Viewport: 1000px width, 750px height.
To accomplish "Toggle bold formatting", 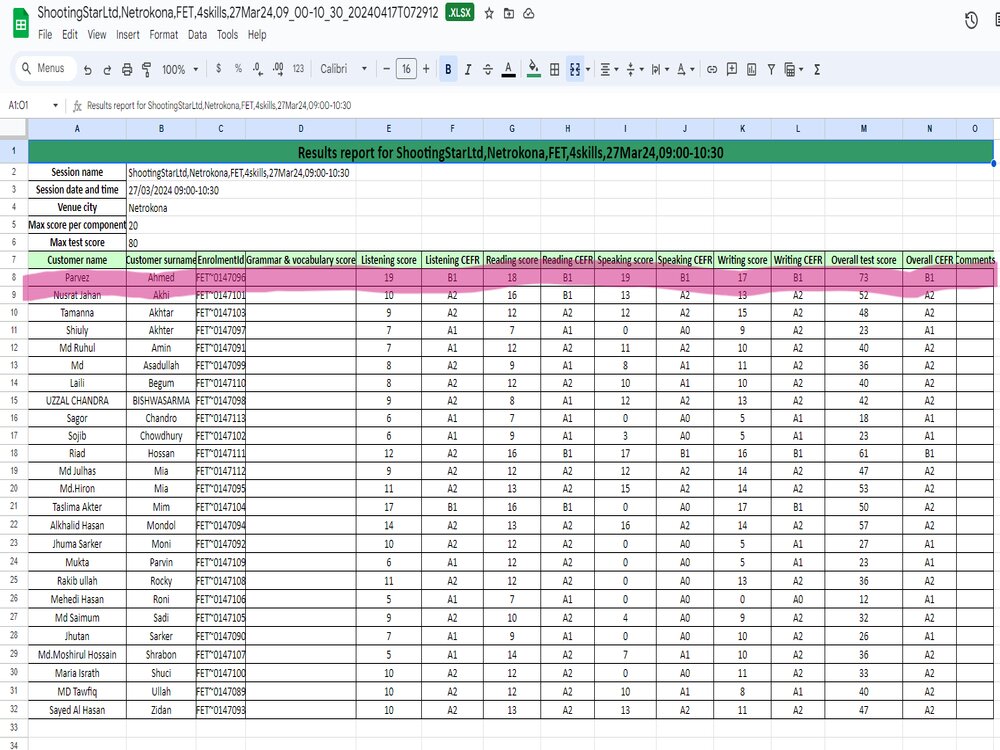I will coord(448,69).
